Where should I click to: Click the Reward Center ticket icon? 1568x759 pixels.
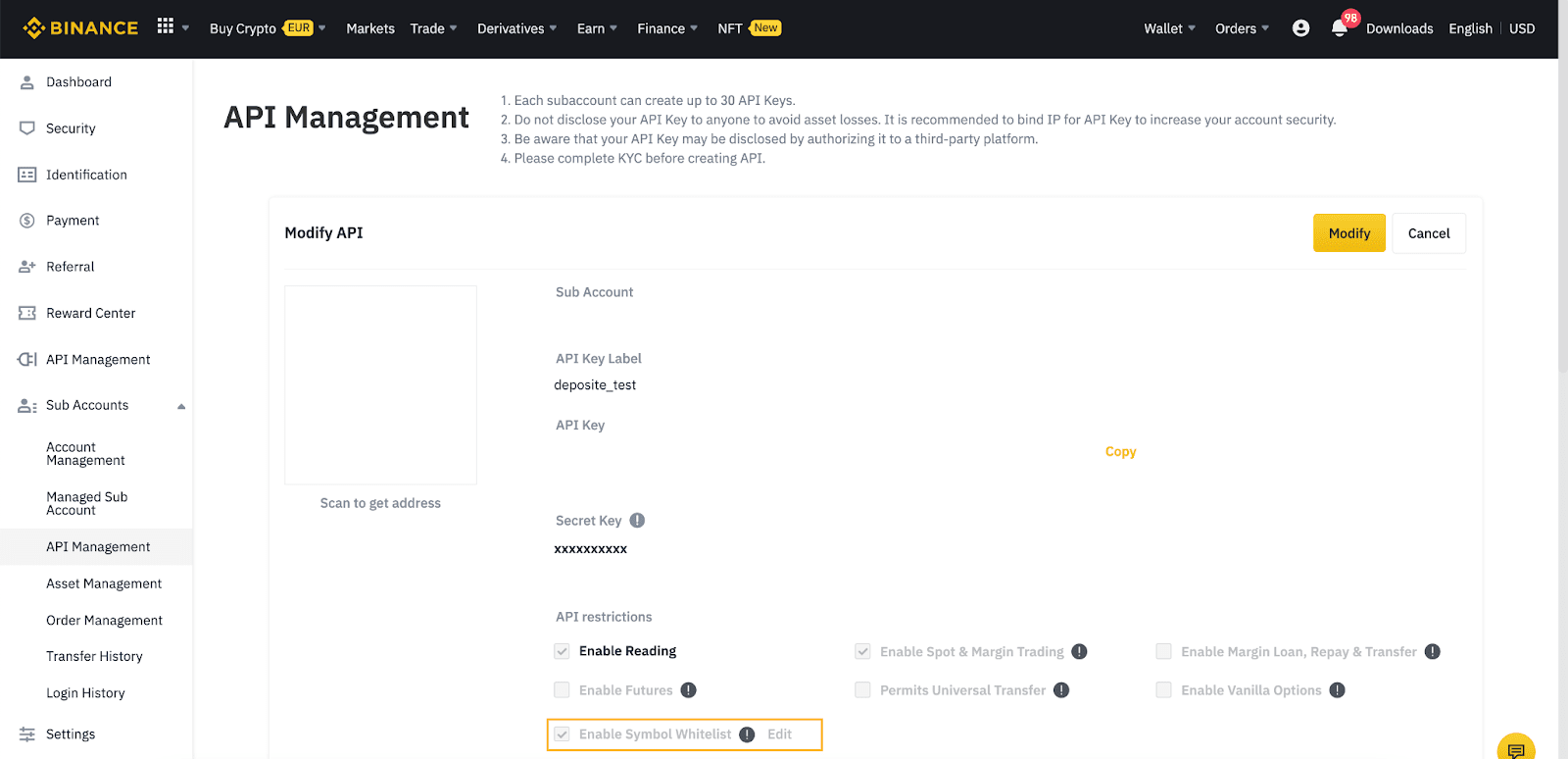(27, 313)
